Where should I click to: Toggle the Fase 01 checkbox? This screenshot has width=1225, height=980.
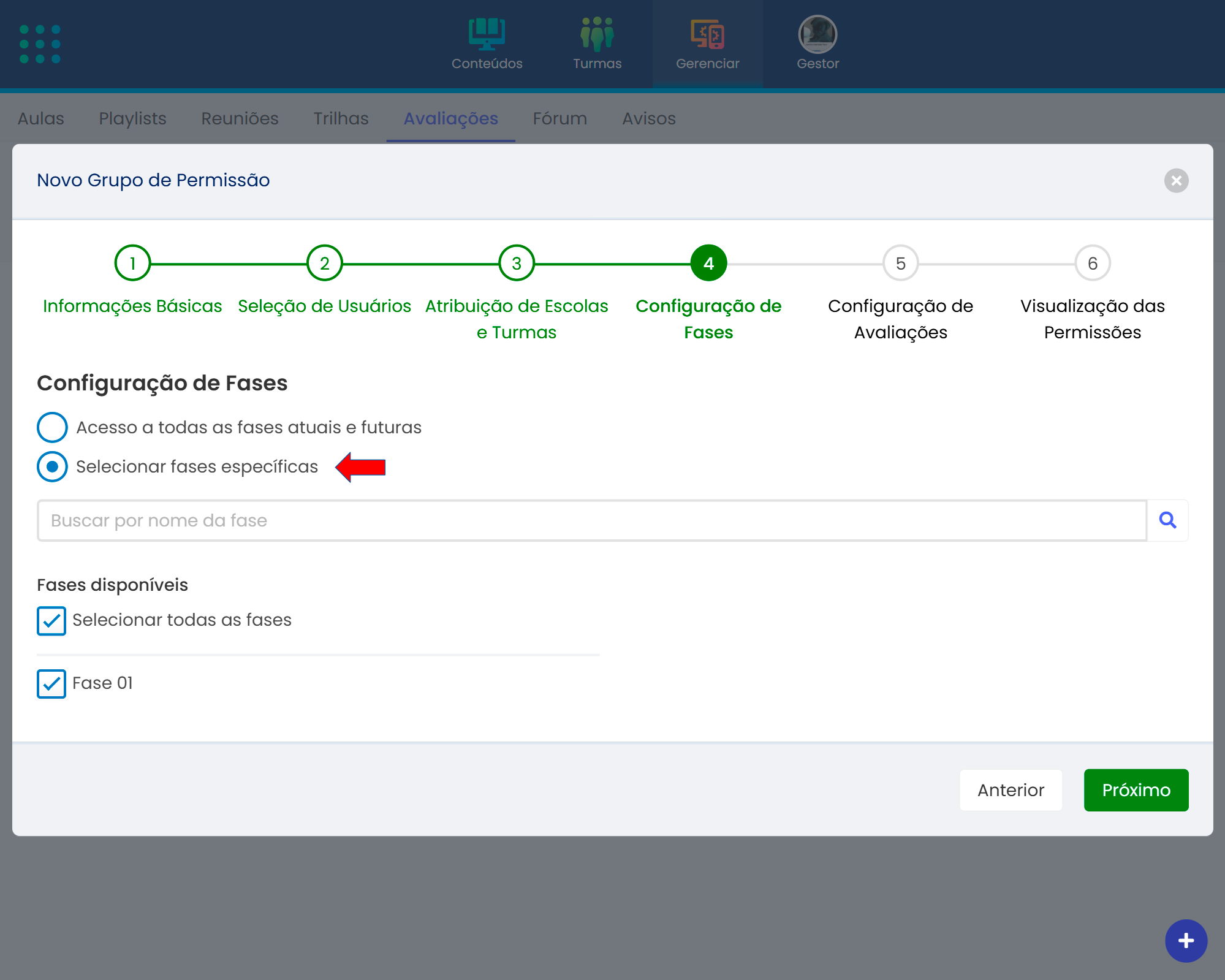51,684
